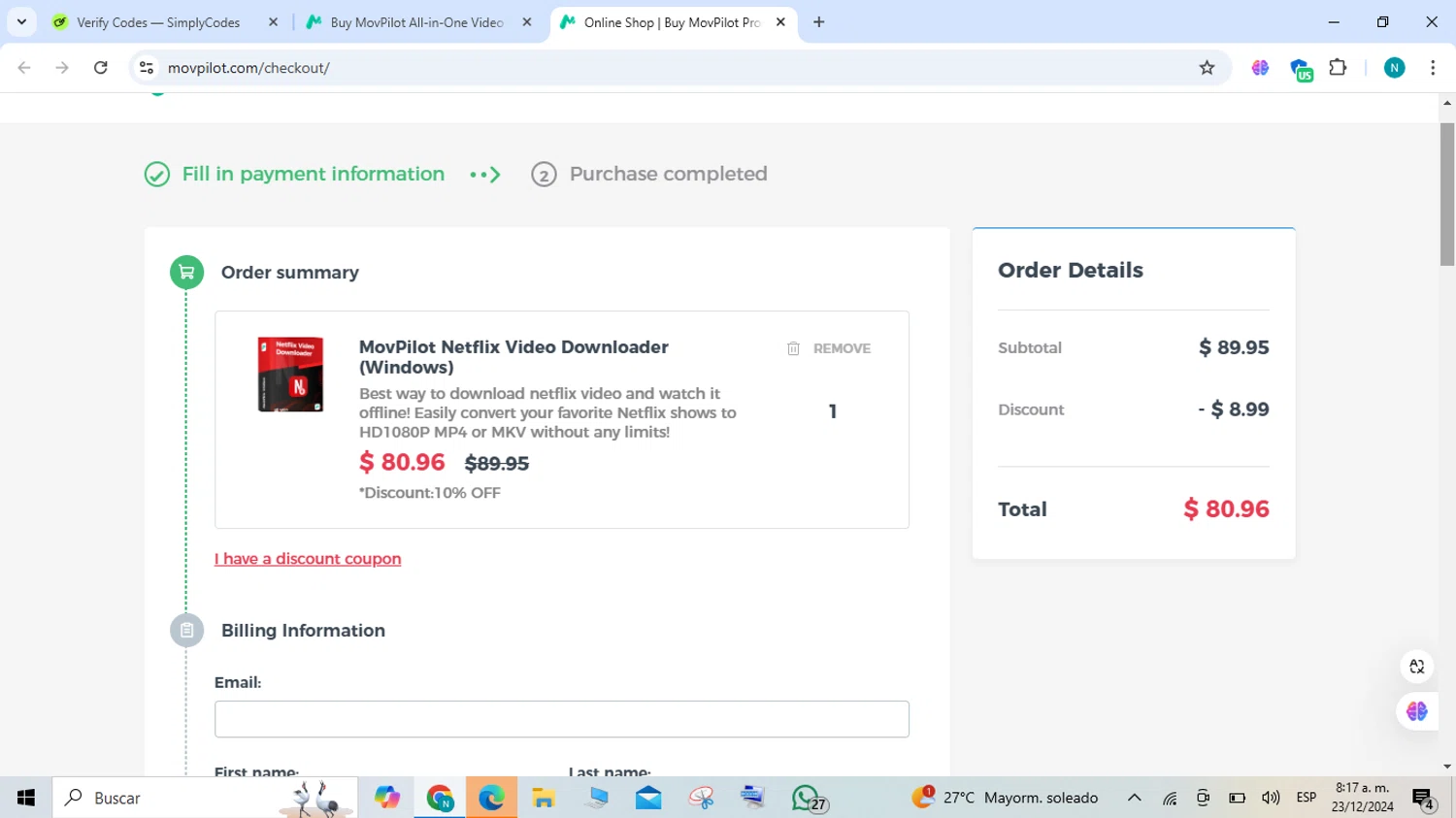The width and height of the screenshot is (1456, 818).
Task: Open the I have a discount coupon link
Action: point(308,559)
